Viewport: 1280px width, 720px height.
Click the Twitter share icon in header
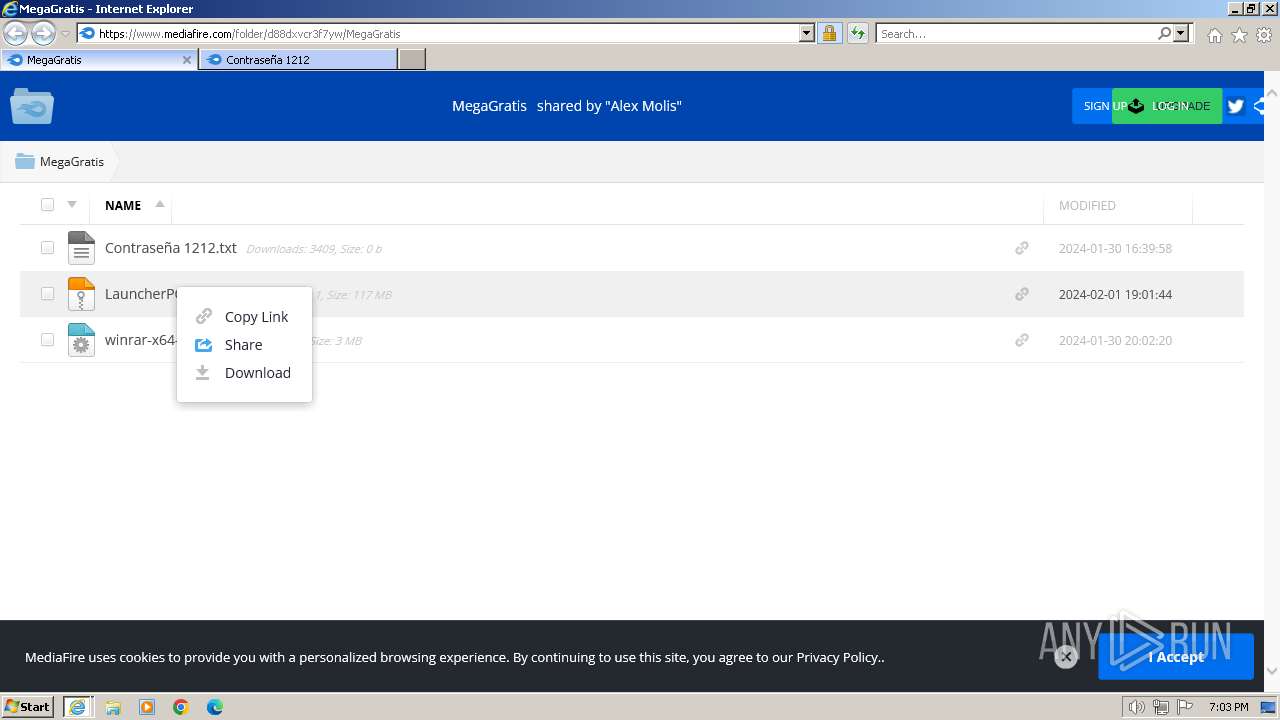[x=1236, y=106]
